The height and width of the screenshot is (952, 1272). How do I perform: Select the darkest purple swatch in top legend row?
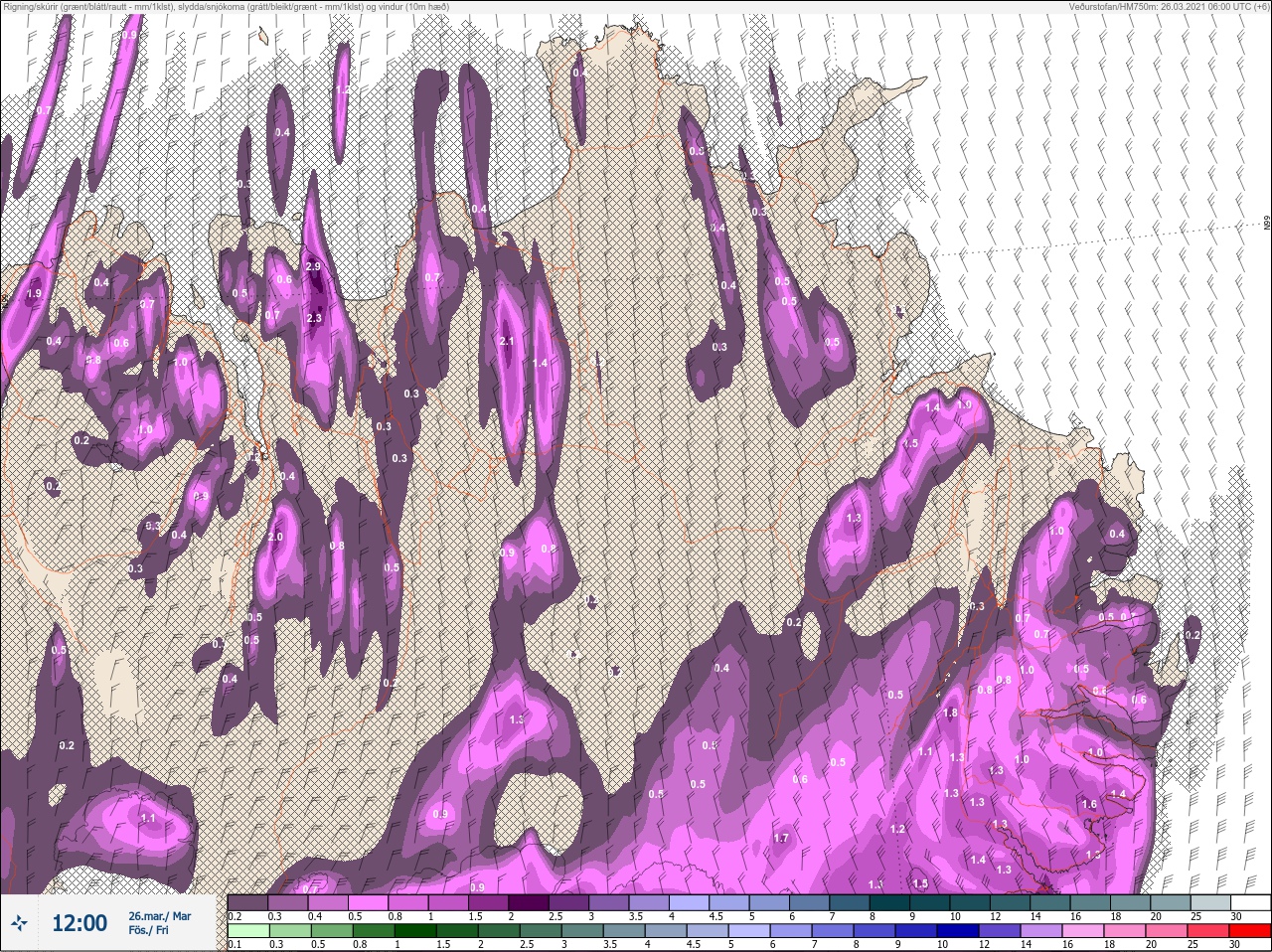point(529,902)
